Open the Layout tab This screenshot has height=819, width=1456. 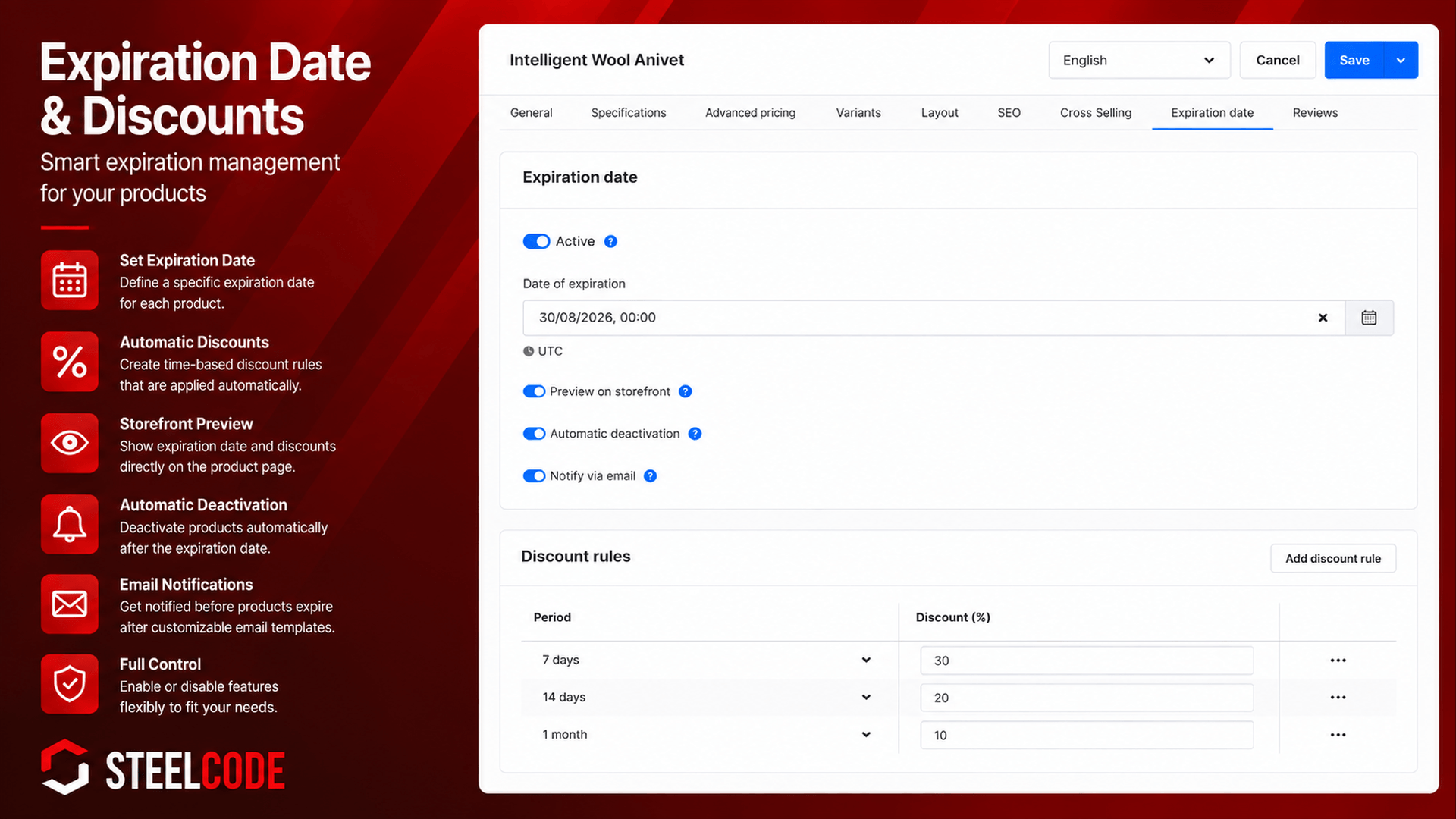pos(940,113)
